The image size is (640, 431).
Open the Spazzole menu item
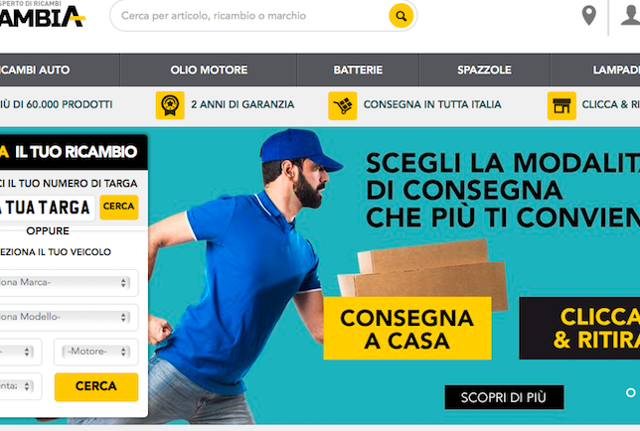click(x=484, y=70)
